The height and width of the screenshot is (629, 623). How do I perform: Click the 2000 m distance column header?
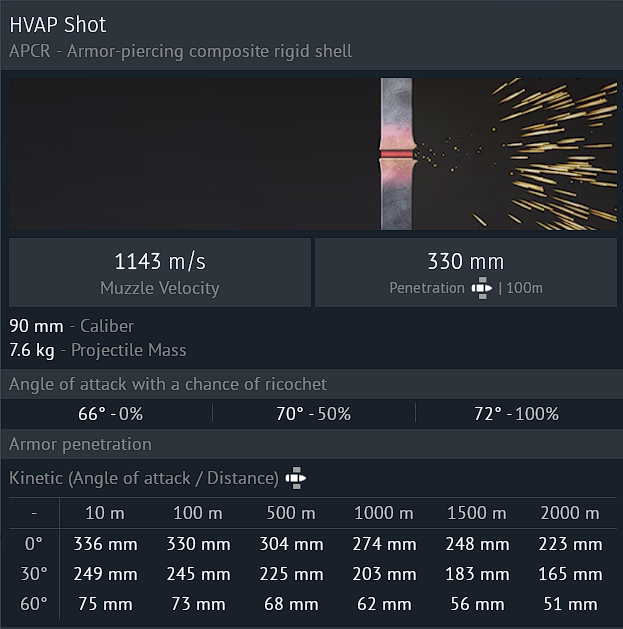(x=570, y=514)
